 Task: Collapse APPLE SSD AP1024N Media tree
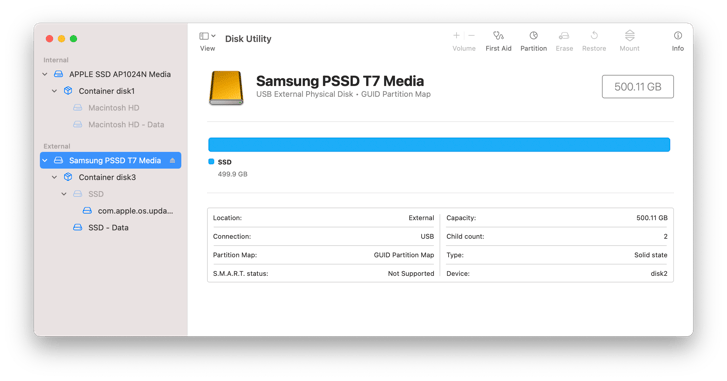[x=45, y=74]
